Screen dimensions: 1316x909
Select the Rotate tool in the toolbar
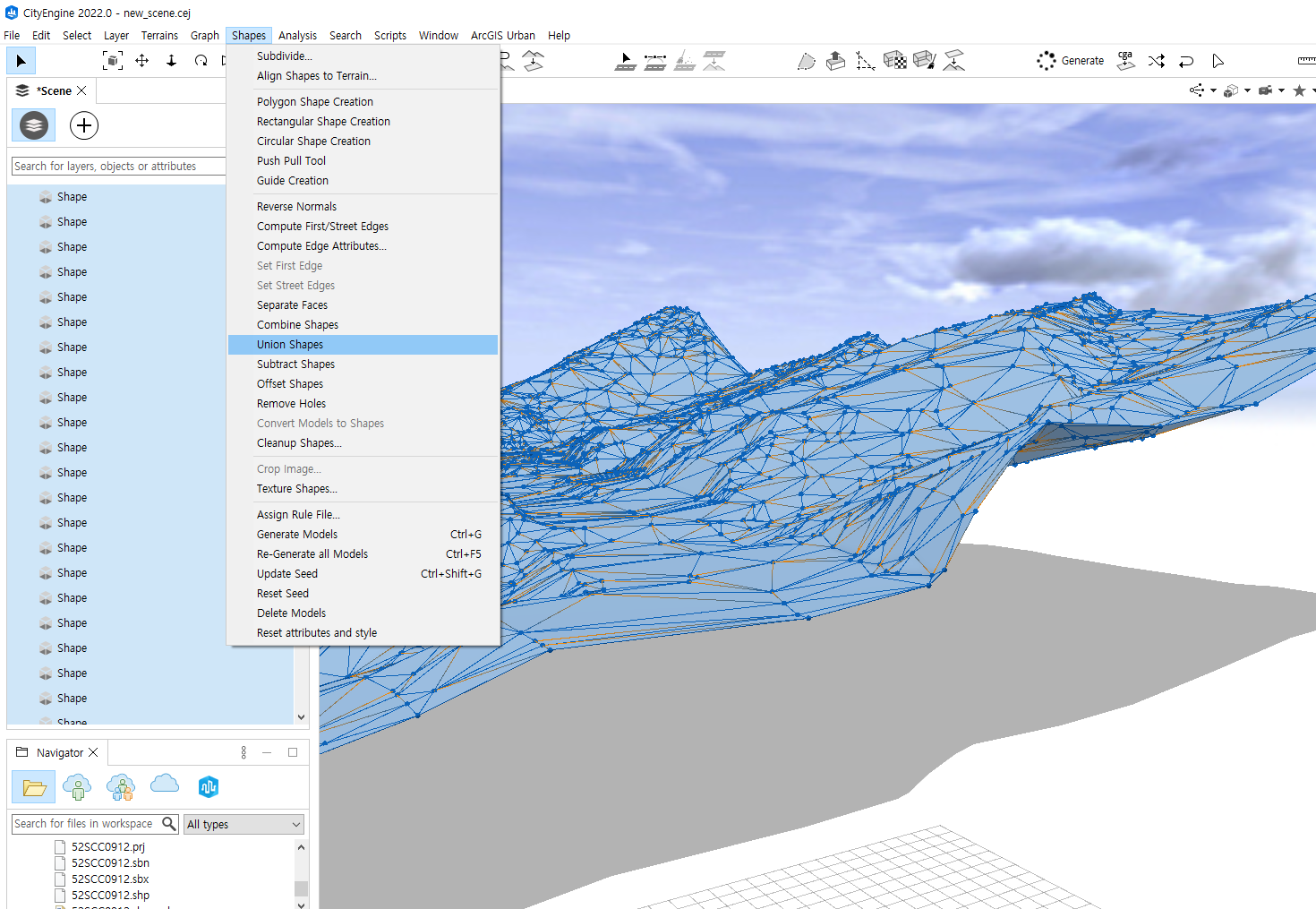[201, 61]
